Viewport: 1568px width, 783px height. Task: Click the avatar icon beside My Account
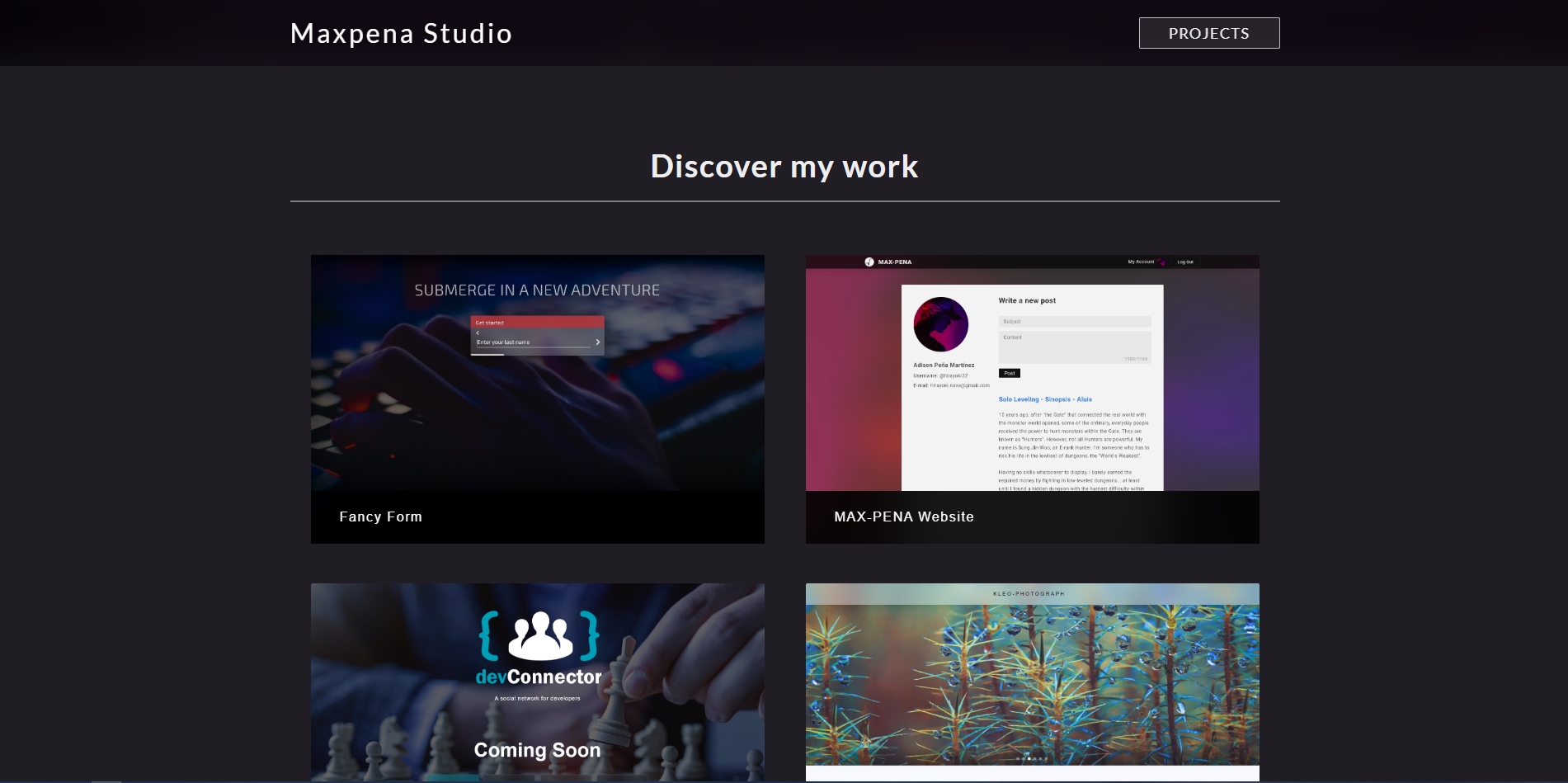coord(1161,262)
